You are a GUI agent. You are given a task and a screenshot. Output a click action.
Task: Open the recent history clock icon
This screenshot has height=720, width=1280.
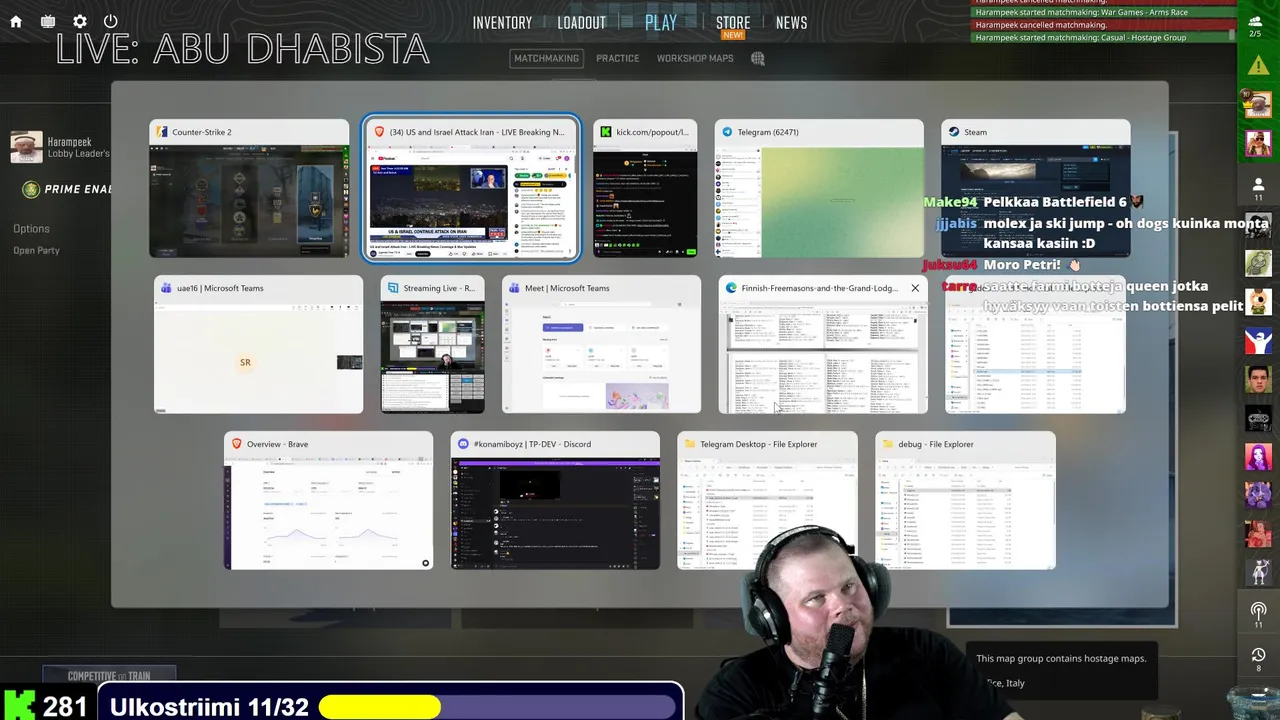[1258, 658]
